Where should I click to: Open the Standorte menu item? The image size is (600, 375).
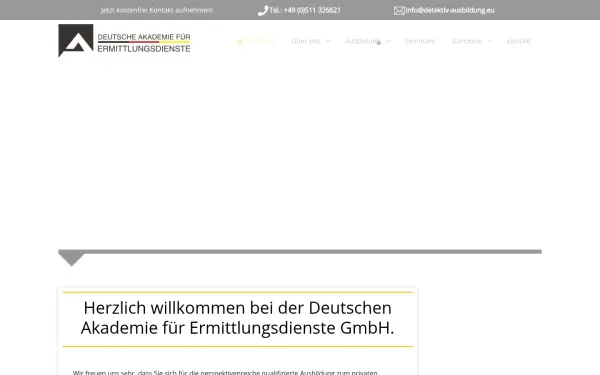[466, 41]
